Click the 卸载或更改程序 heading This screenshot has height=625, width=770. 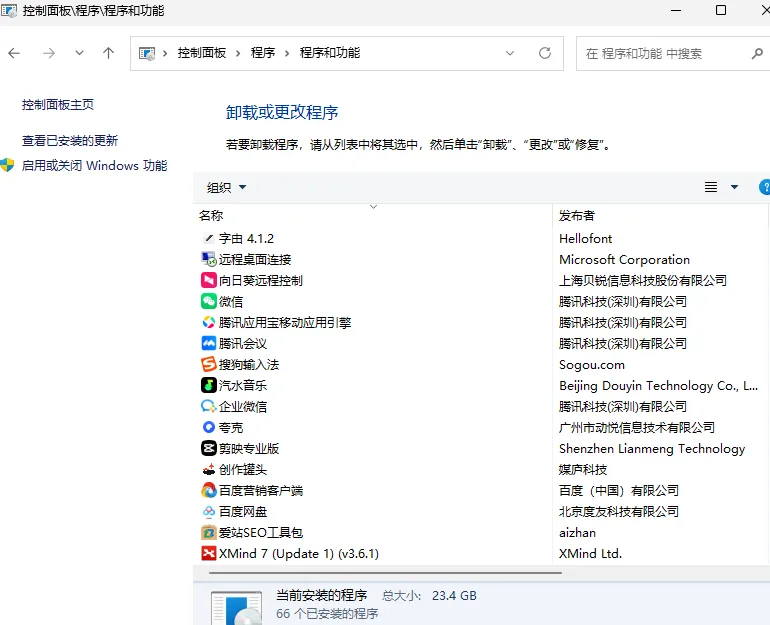click(282, 112)
